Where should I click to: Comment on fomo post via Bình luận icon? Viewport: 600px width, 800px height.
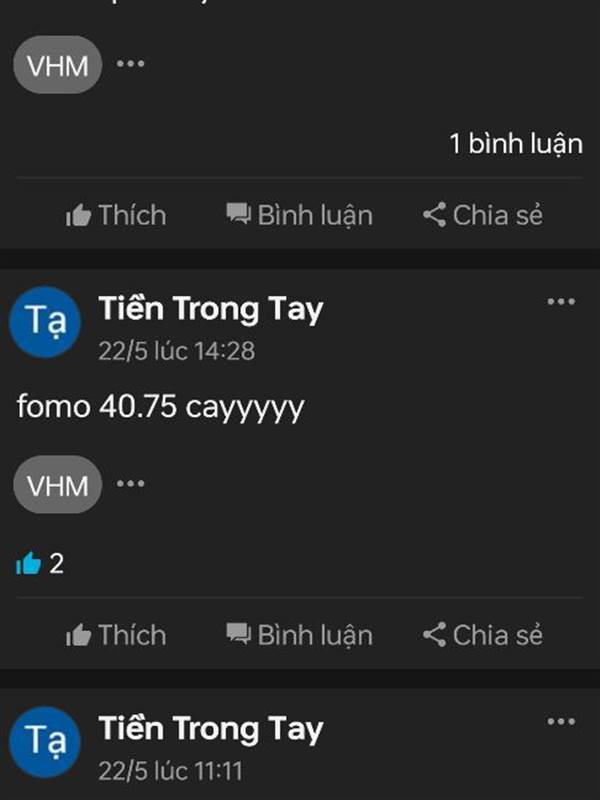(x=238, y=634)
